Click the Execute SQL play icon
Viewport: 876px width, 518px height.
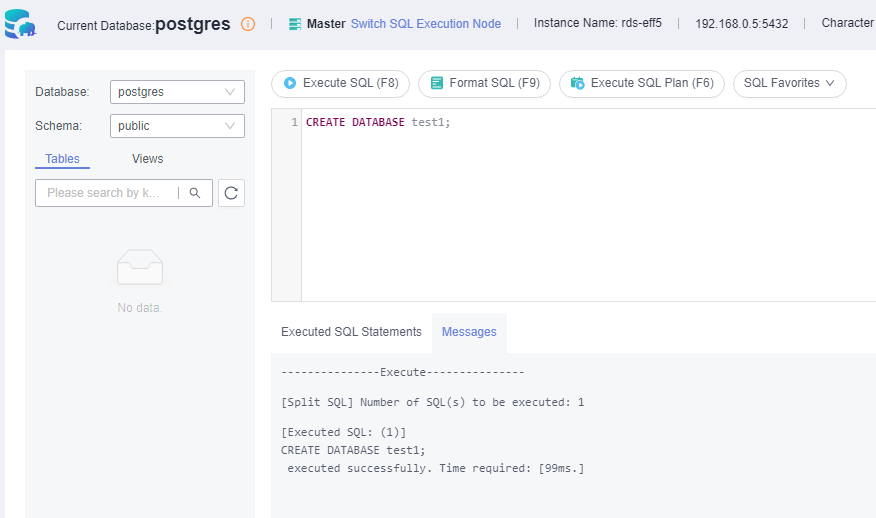(290, 83)
